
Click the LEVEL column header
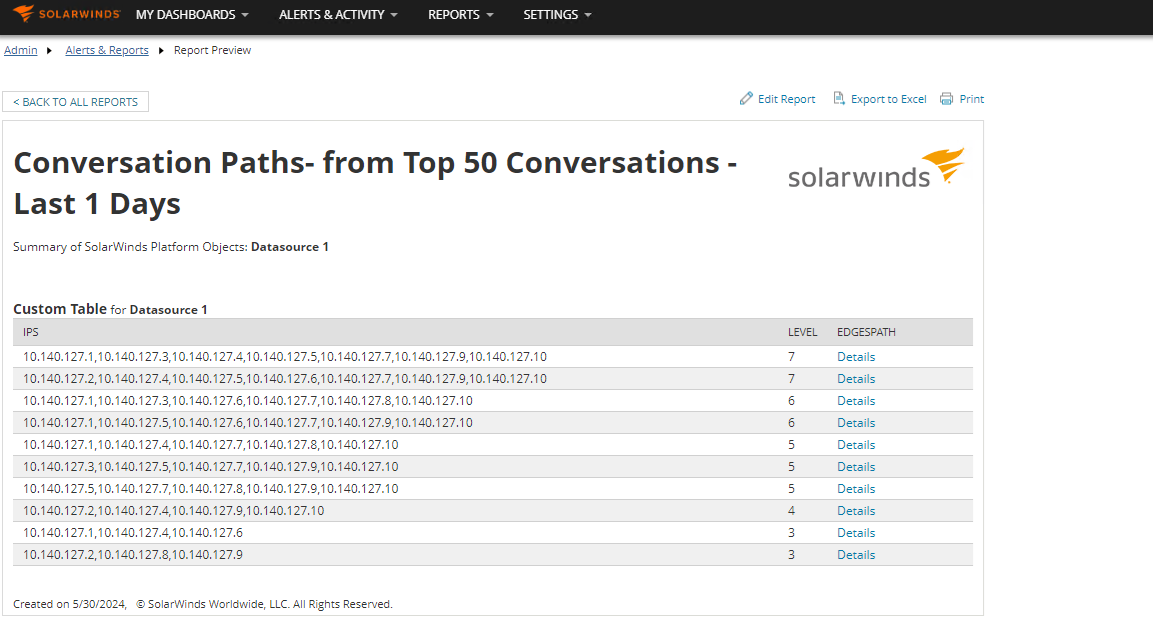pyautogui.click(x=802, y=332)
